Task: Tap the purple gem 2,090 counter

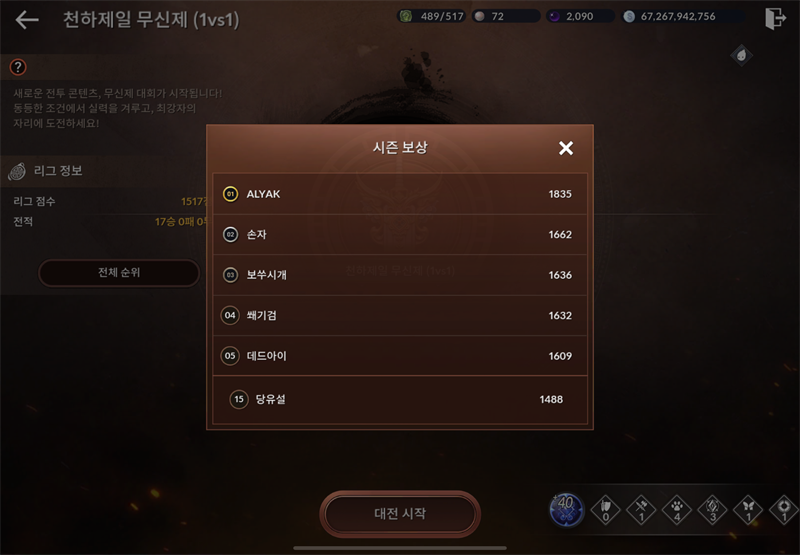Action: [580, 16]
